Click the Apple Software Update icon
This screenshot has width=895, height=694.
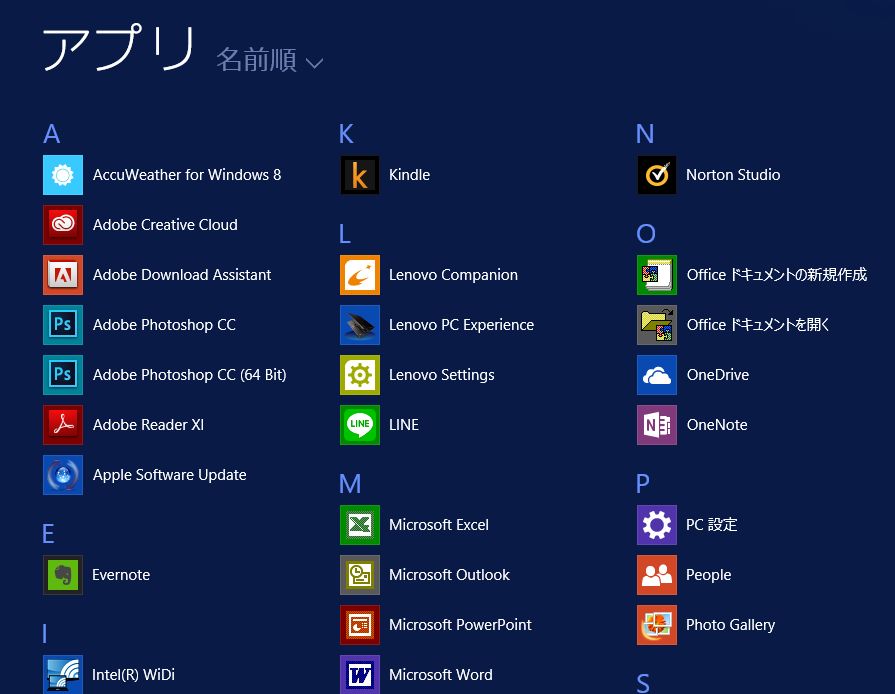pos(63,475)
